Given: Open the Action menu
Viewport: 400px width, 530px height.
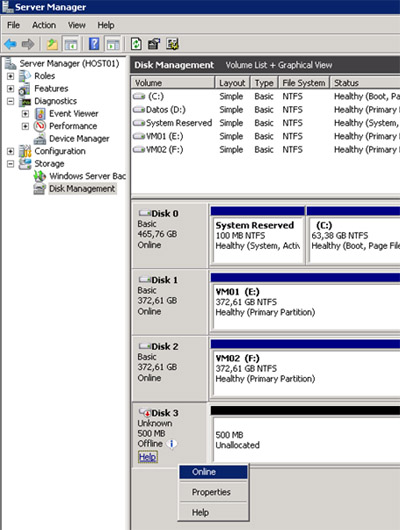Looking at the screenshot, I should pyautogui.click(x=44, y=25).
